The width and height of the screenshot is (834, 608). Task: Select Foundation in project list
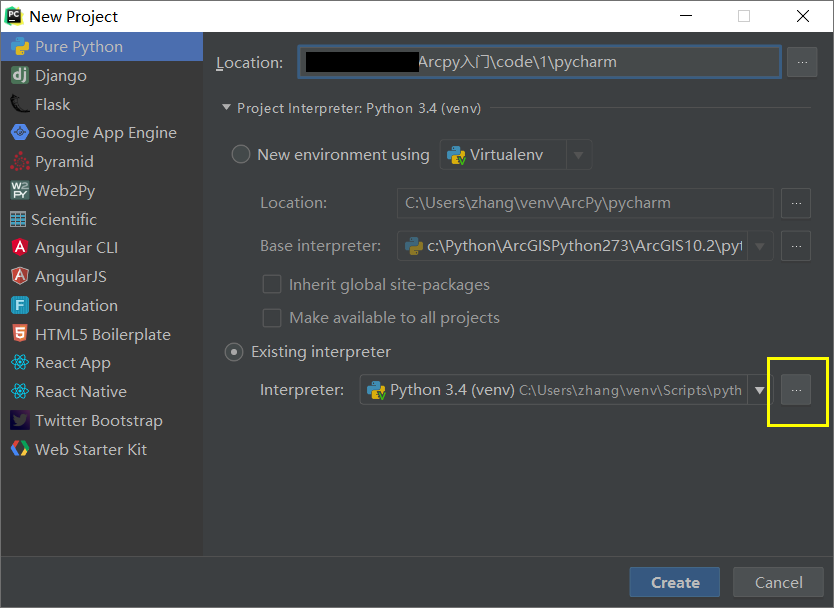pyautogui.click(x=102, y=305)
